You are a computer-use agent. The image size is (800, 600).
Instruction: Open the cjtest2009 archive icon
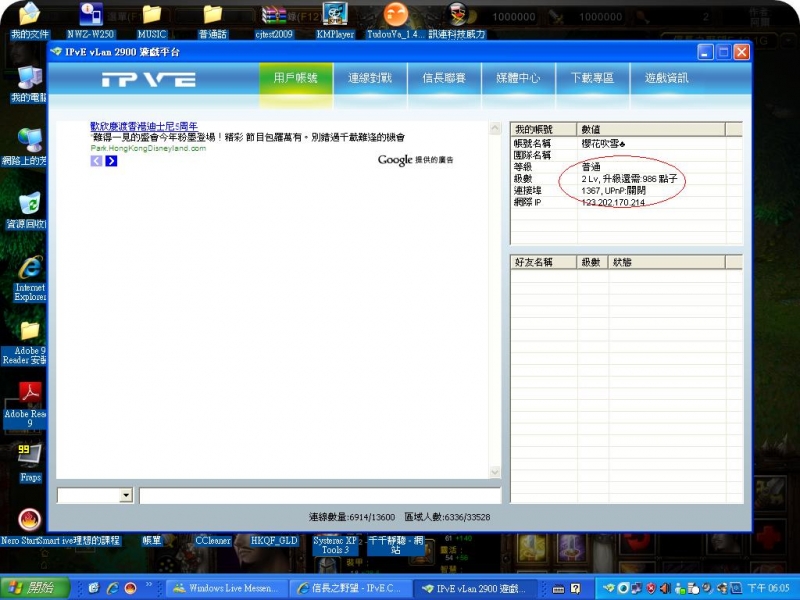click(x=274, y=20)
